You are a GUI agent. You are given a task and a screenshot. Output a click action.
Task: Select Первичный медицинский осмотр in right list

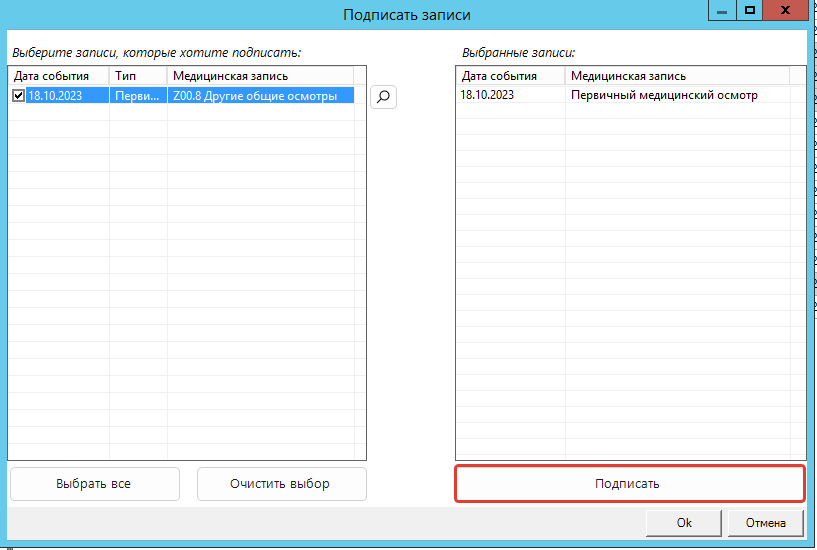[664, 96]
